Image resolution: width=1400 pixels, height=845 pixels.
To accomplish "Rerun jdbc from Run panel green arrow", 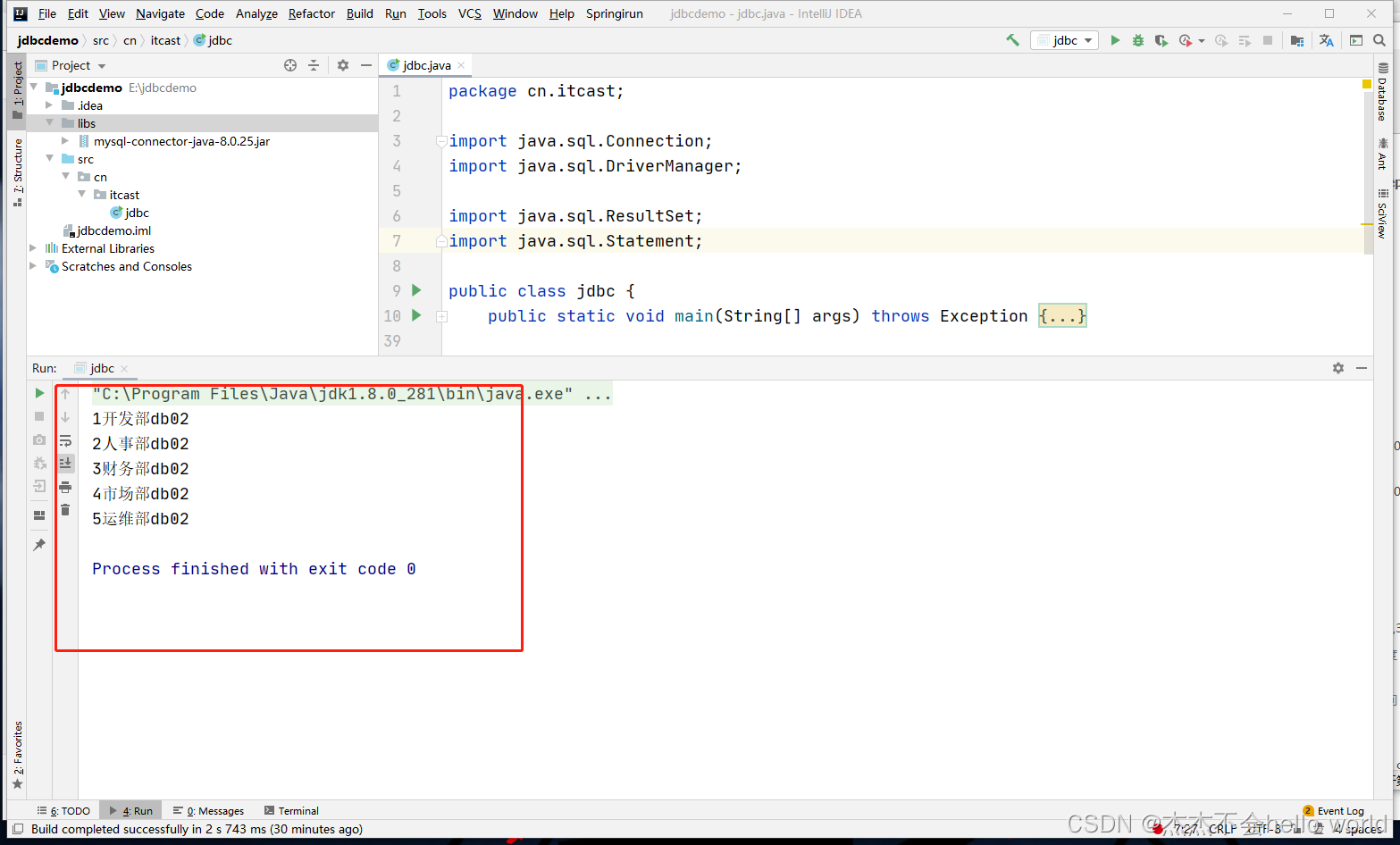I will (x=39, y=393).
